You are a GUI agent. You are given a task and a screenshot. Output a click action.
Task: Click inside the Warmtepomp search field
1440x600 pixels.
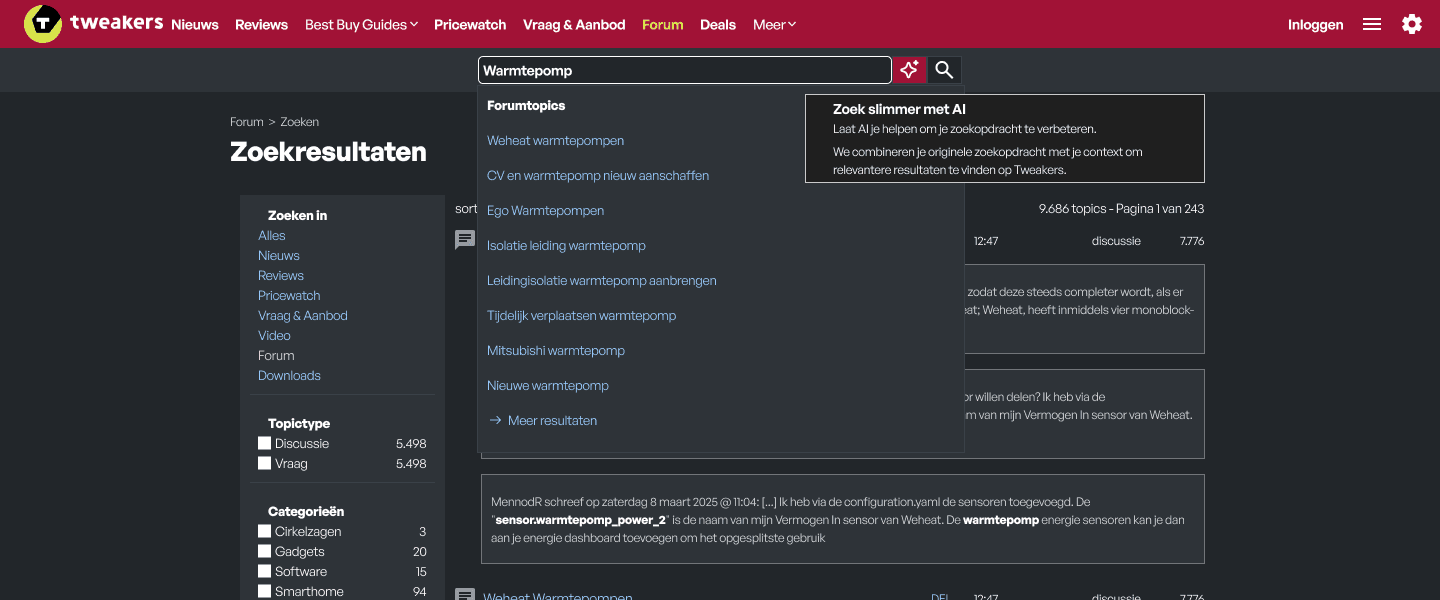685,70
